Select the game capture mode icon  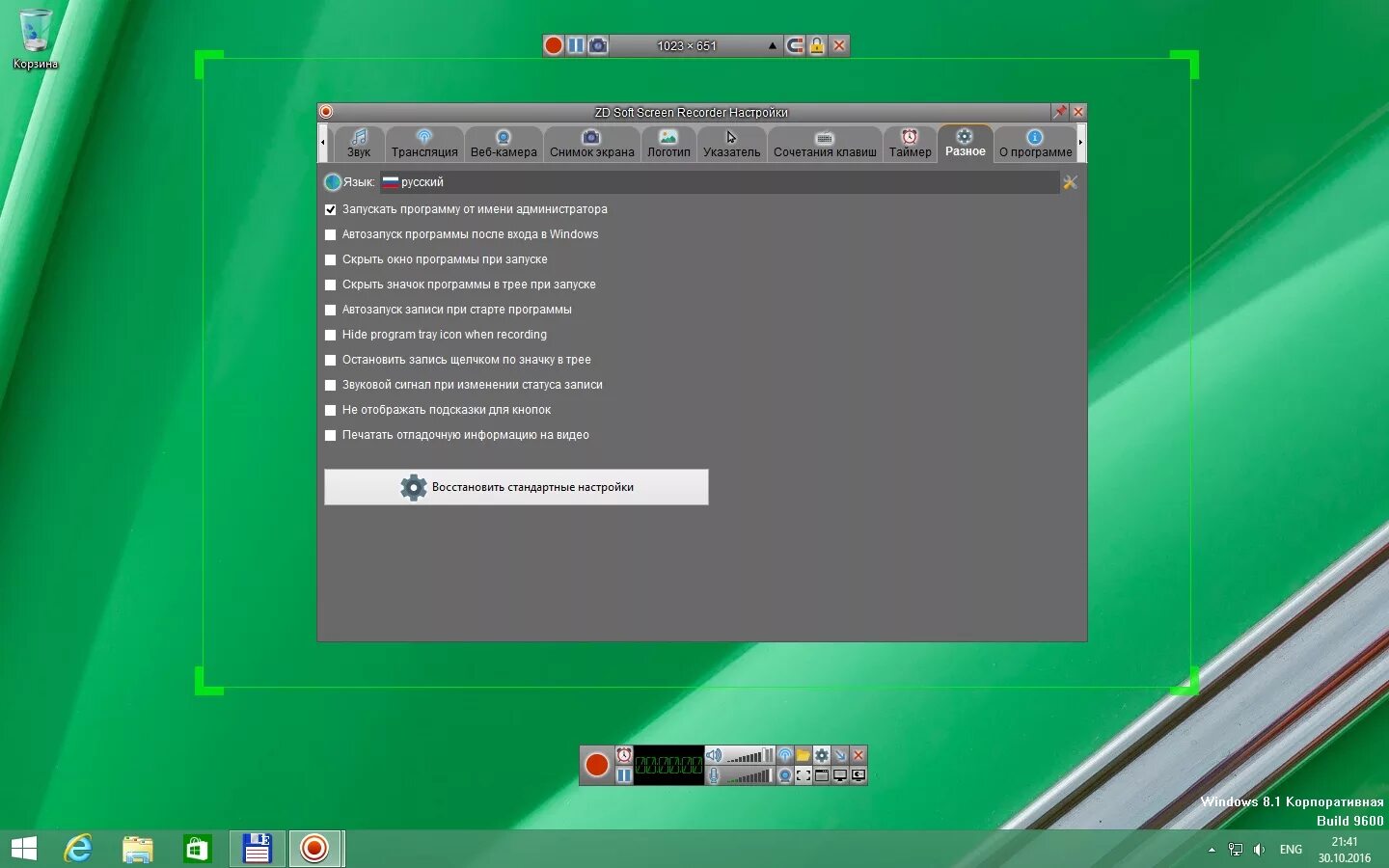[858, 774]
